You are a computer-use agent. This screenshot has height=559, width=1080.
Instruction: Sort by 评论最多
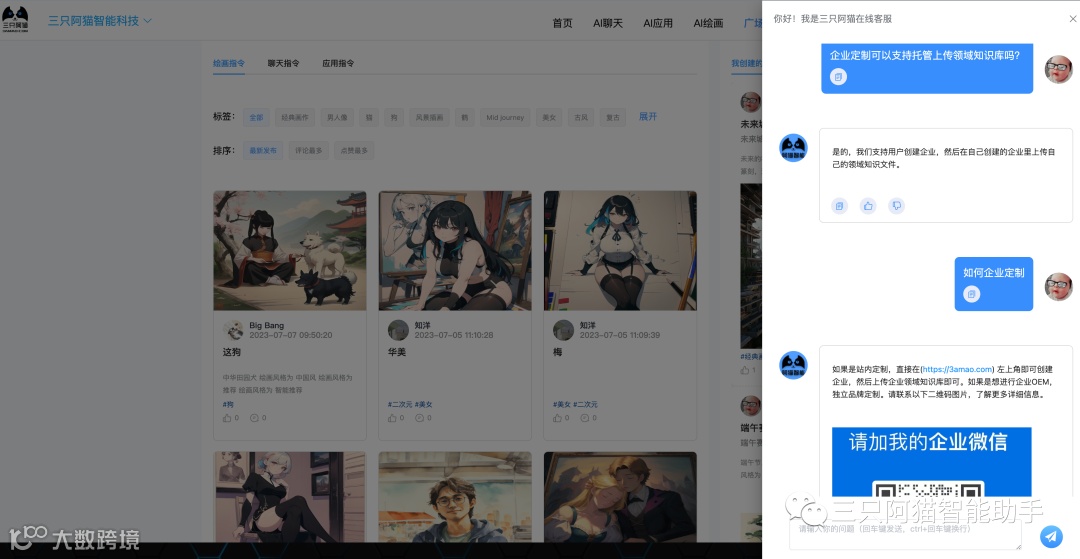tap(308, 150)
